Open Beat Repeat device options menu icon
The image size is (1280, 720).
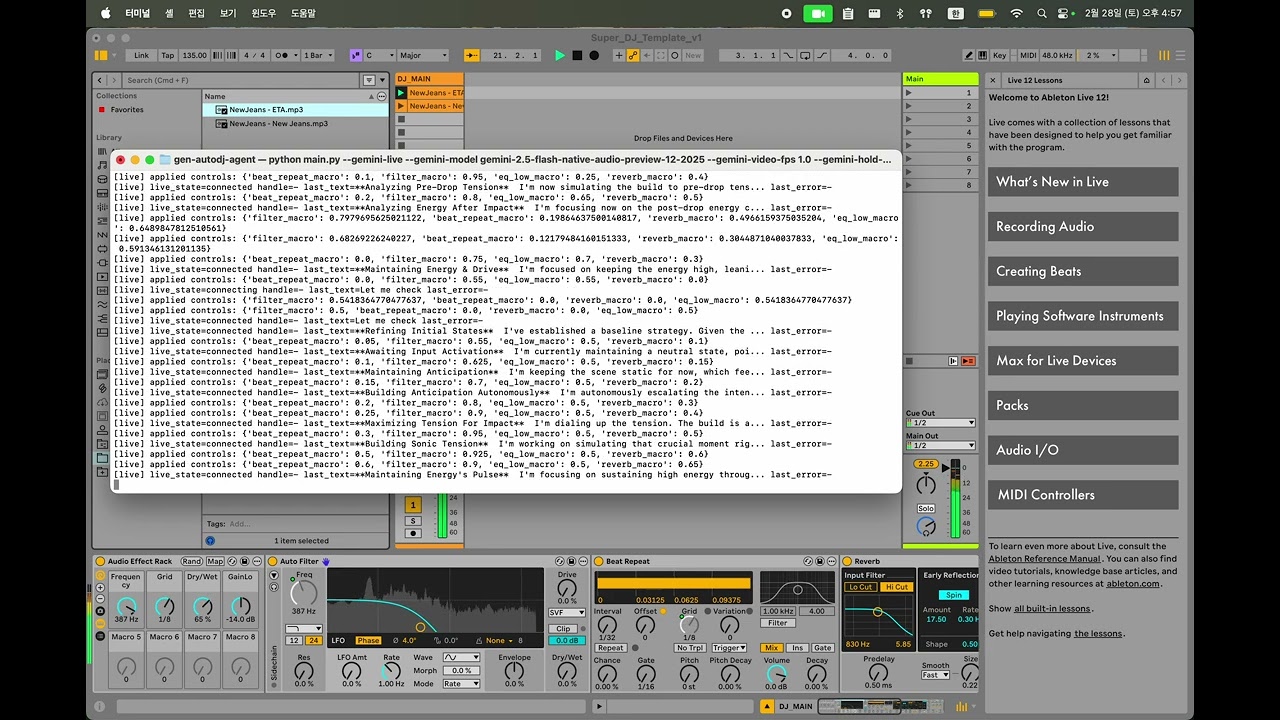(831, 561)
